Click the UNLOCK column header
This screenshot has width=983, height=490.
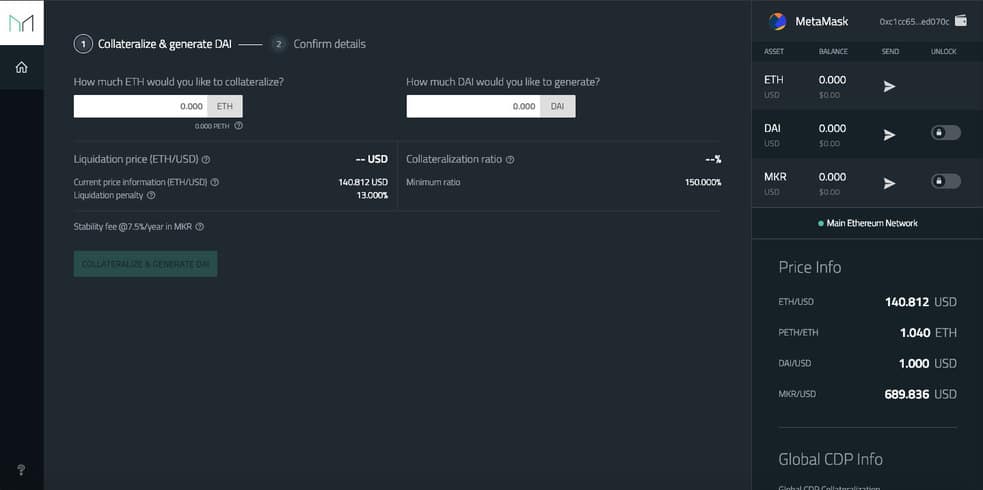(944, 51)
